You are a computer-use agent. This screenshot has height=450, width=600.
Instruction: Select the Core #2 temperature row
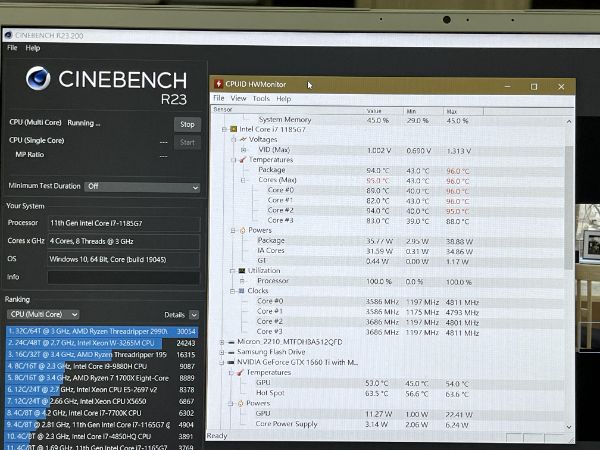coord(388,211)
